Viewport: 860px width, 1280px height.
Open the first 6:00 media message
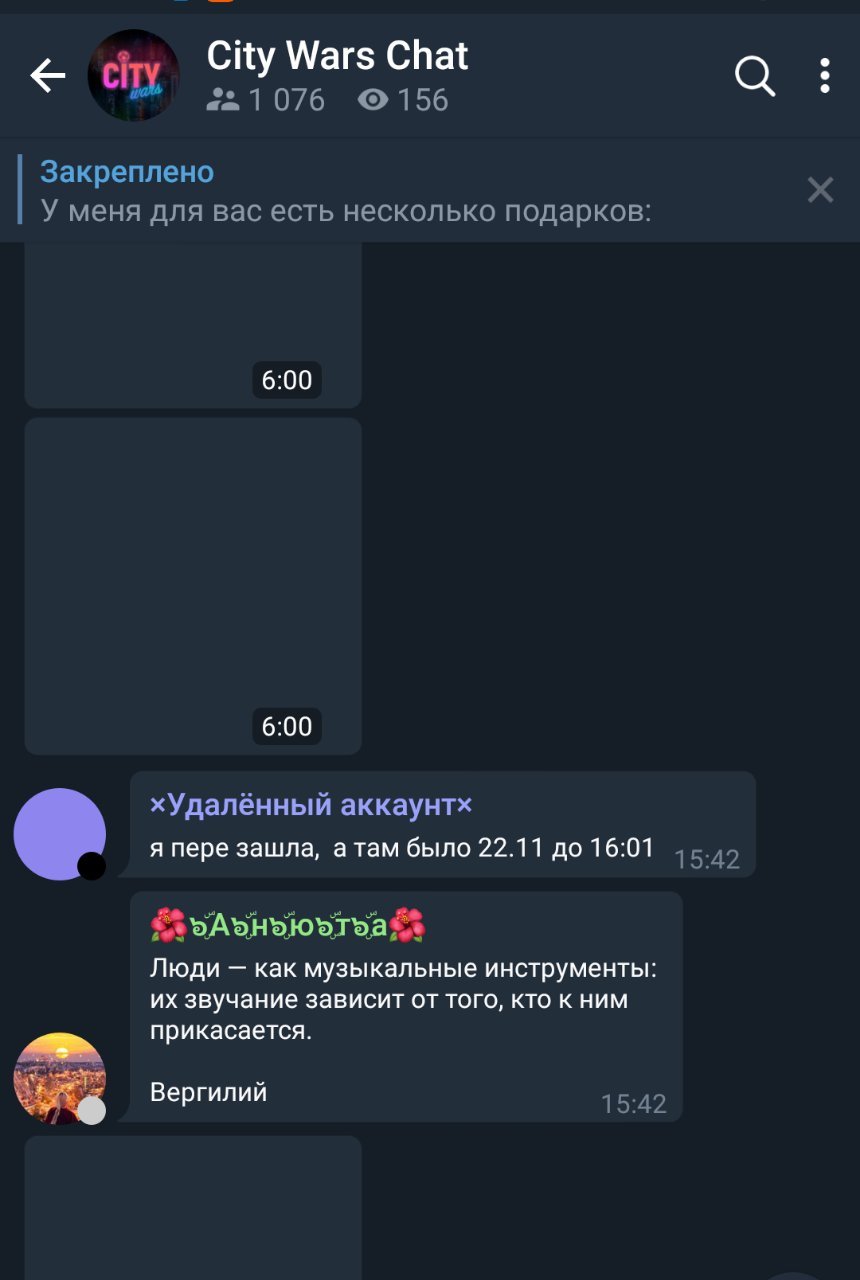pos(193,325)
